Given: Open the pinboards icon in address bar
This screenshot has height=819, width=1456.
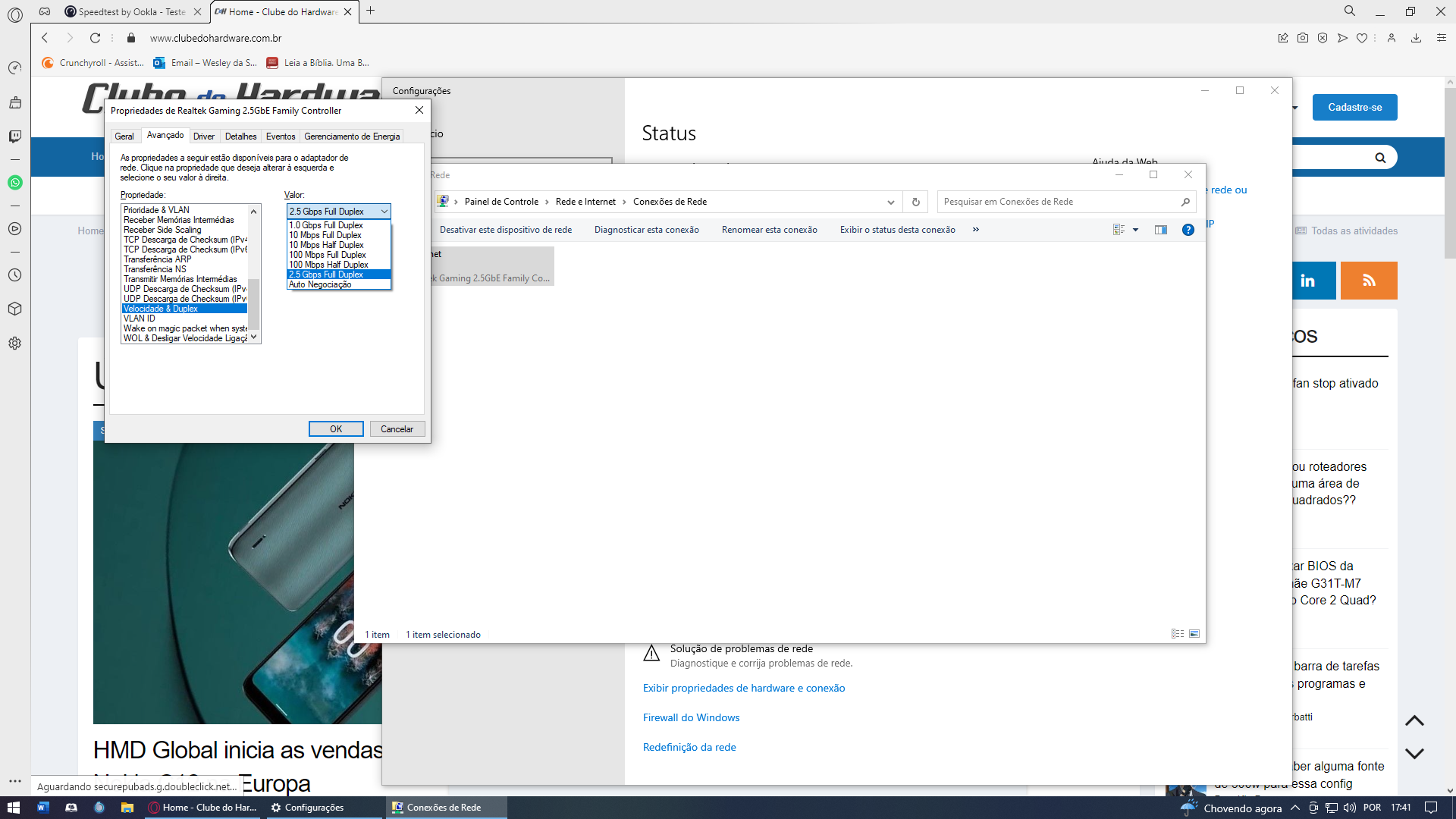Looking at the screenshot, I should (1283, 38).
